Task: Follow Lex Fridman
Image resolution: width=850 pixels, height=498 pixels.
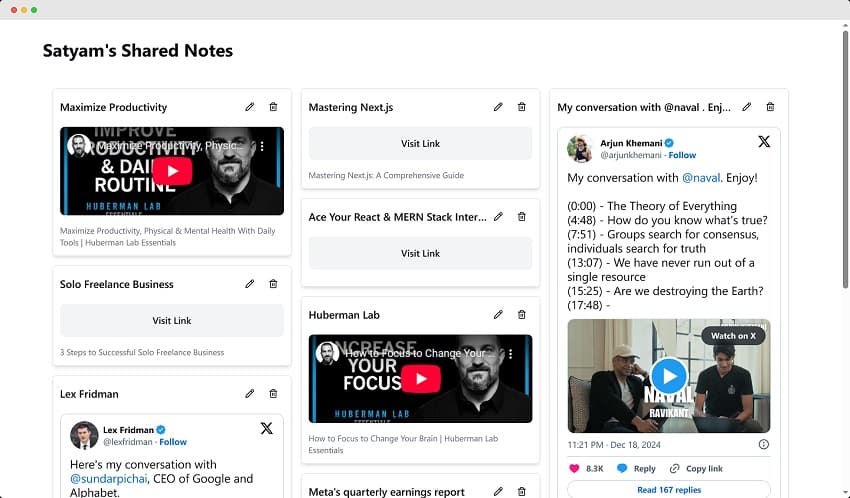Action: pos(173,442)
